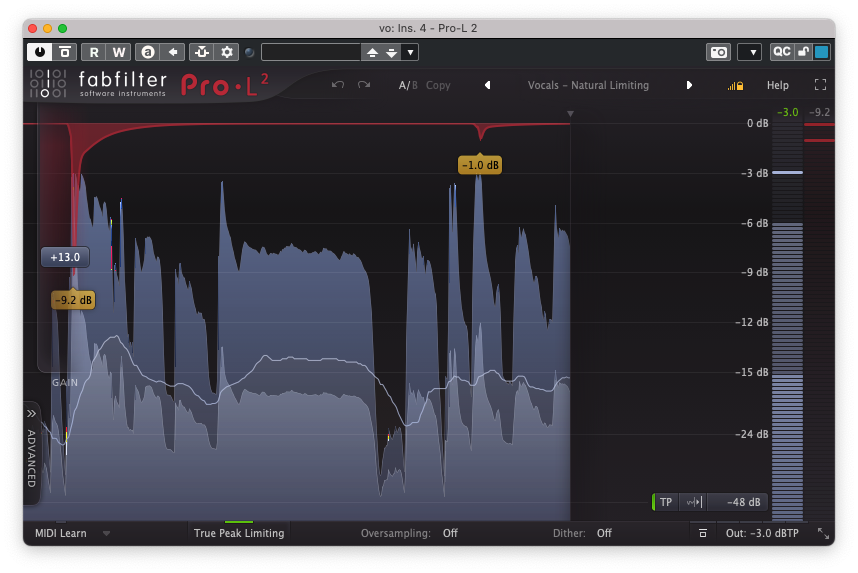The height and width of the screenshot is (573, 858).
Task: Open the Help menu
Action: click(778, 85)
